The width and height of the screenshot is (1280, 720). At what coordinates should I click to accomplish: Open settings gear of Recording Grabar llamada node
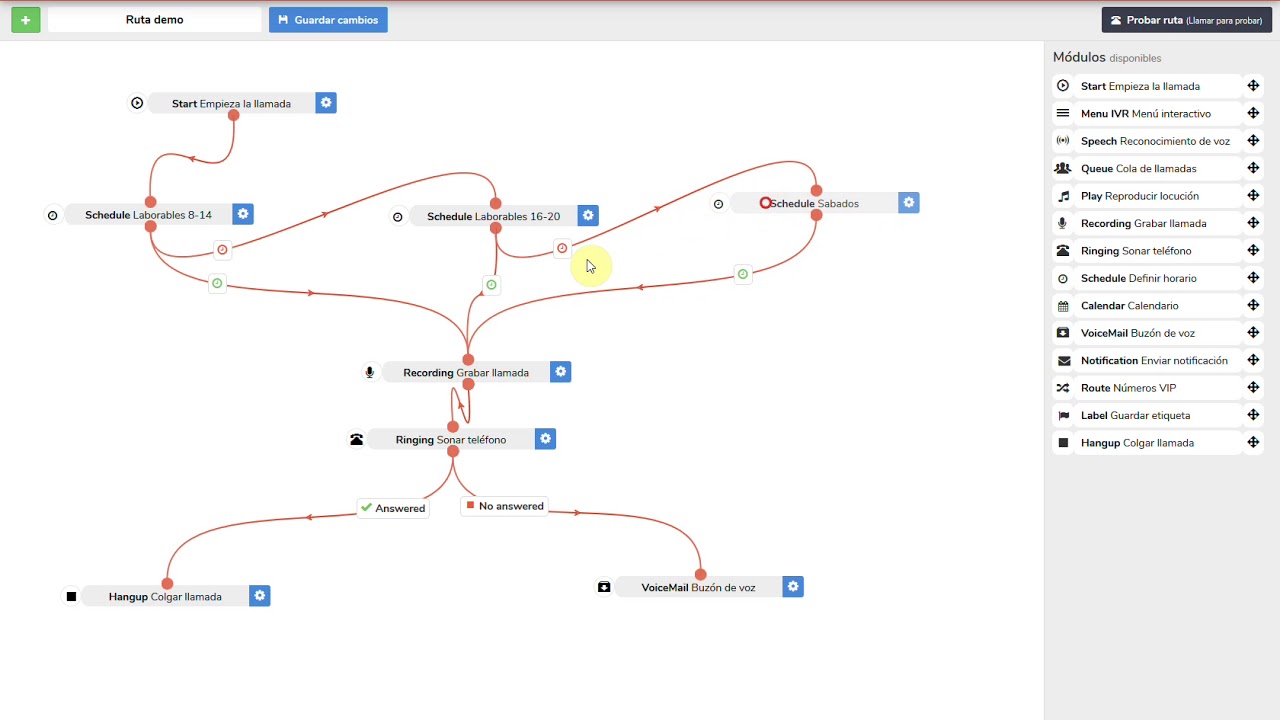coord(561,372)
